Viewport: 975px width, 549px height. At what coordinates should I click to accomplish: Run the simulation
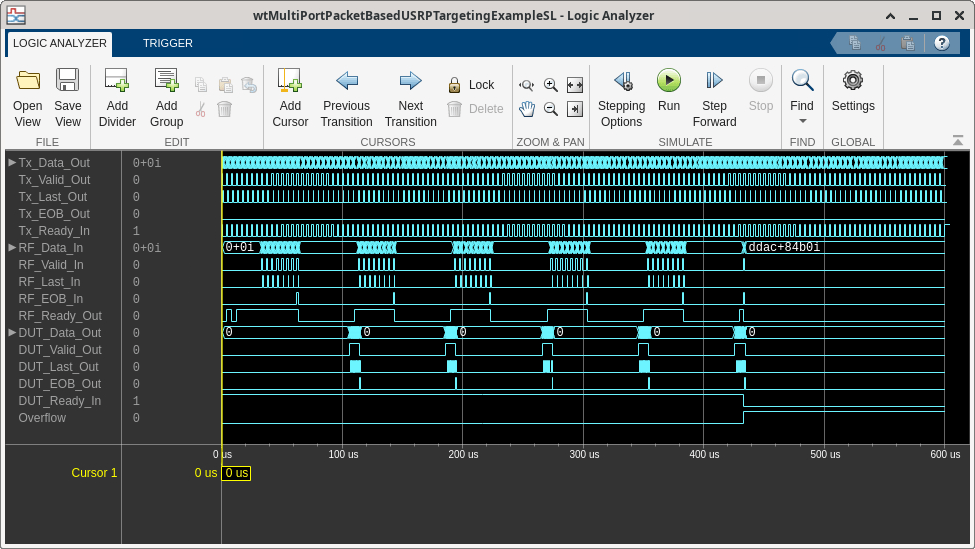(x=668, y=82)
